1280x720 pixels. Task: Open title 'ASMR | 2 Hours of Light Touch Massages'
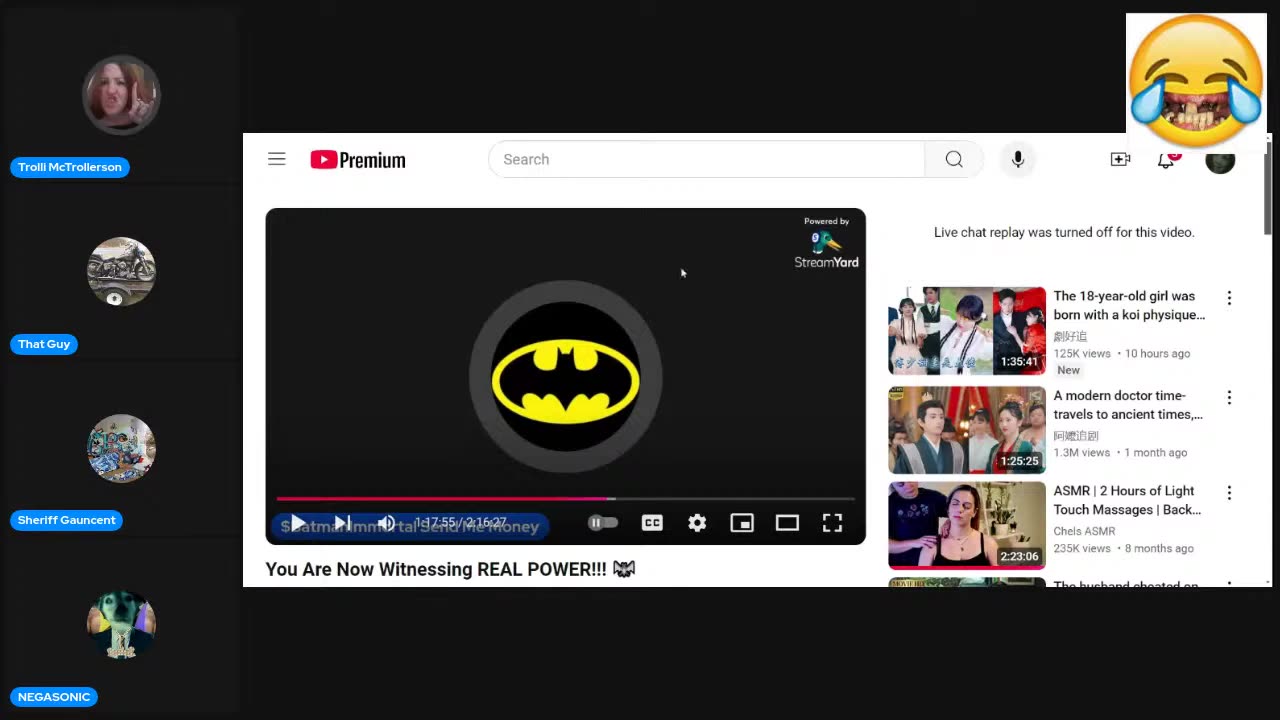point(1127,500)
